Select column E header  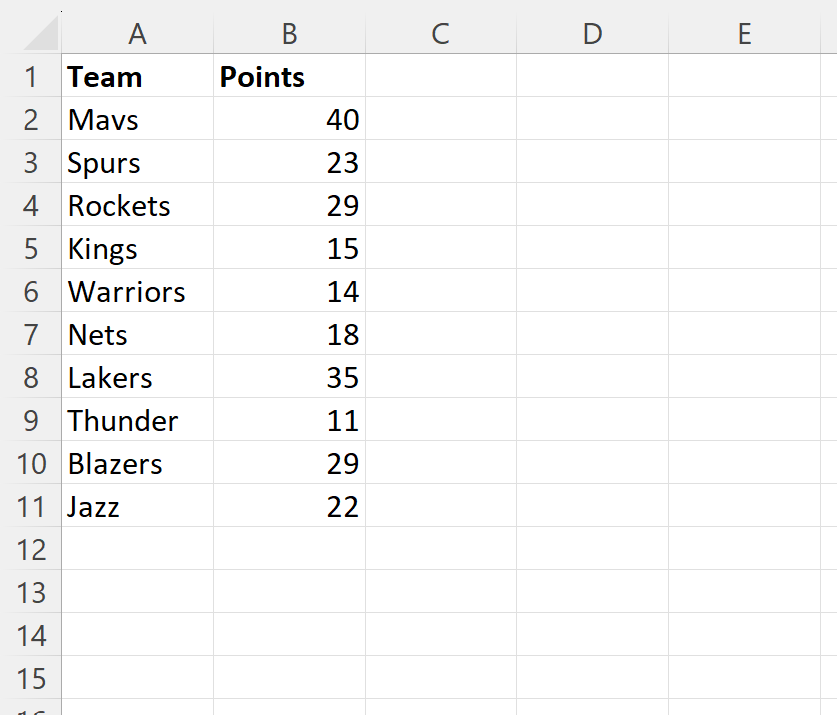[x=744, y=34]
